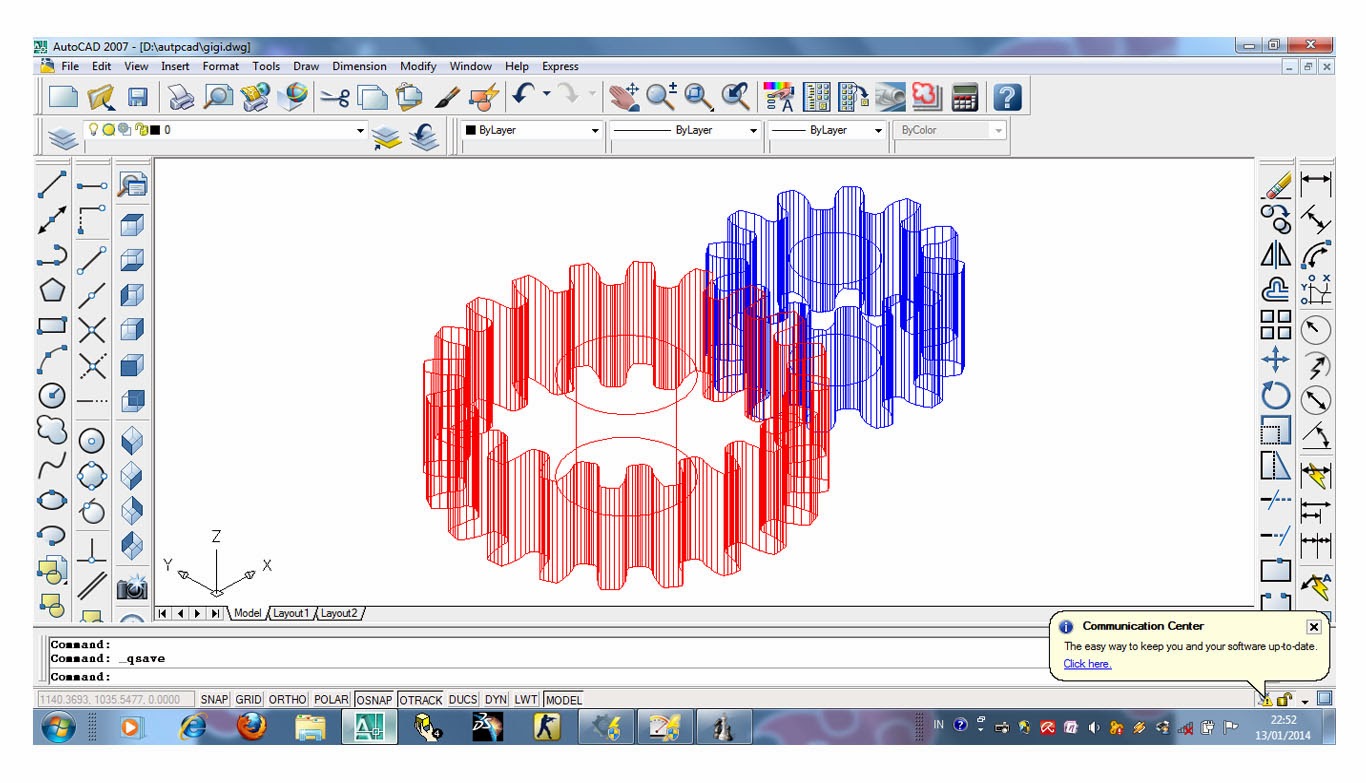
Task: Disable OSNAP in the status bar
Action: click(x=374, y=699)
